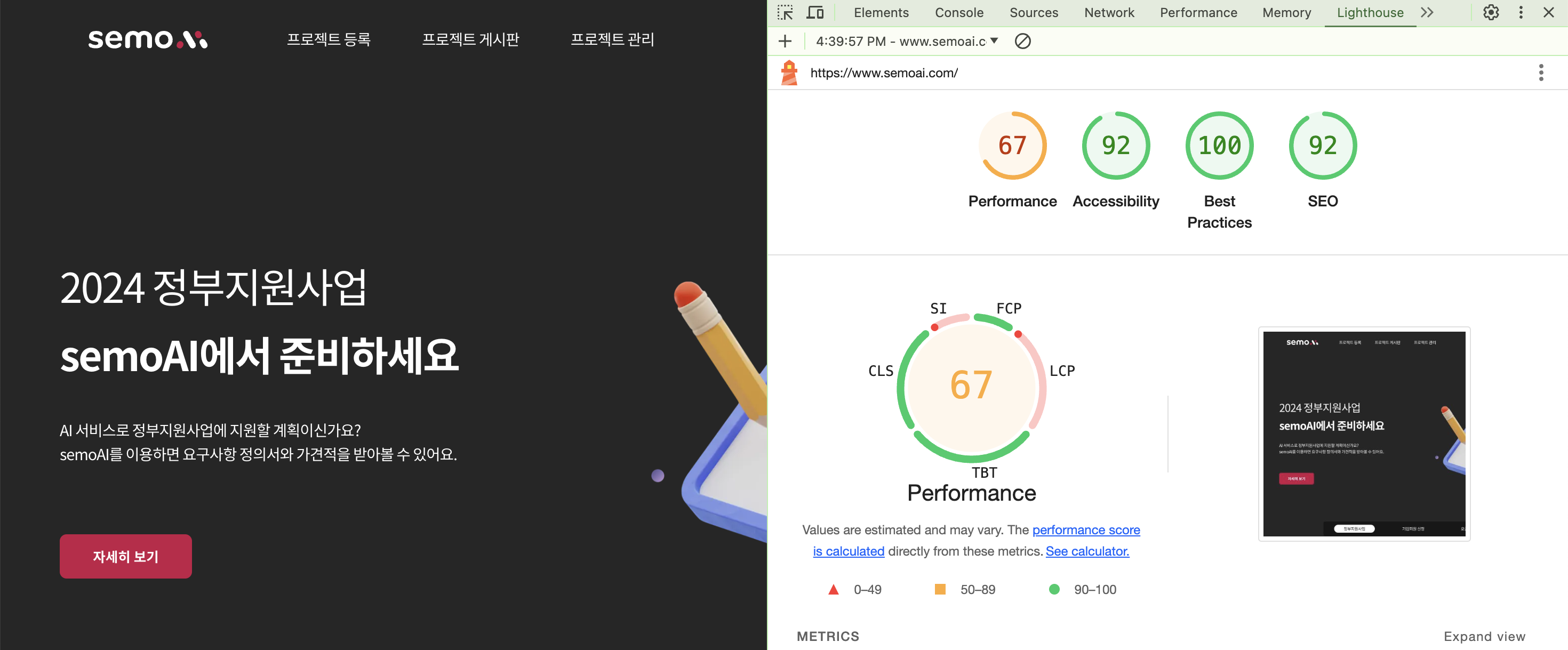The image size is (1568, 650).
Task: Toggle the device toolbar icon
Action: (815, 13)
